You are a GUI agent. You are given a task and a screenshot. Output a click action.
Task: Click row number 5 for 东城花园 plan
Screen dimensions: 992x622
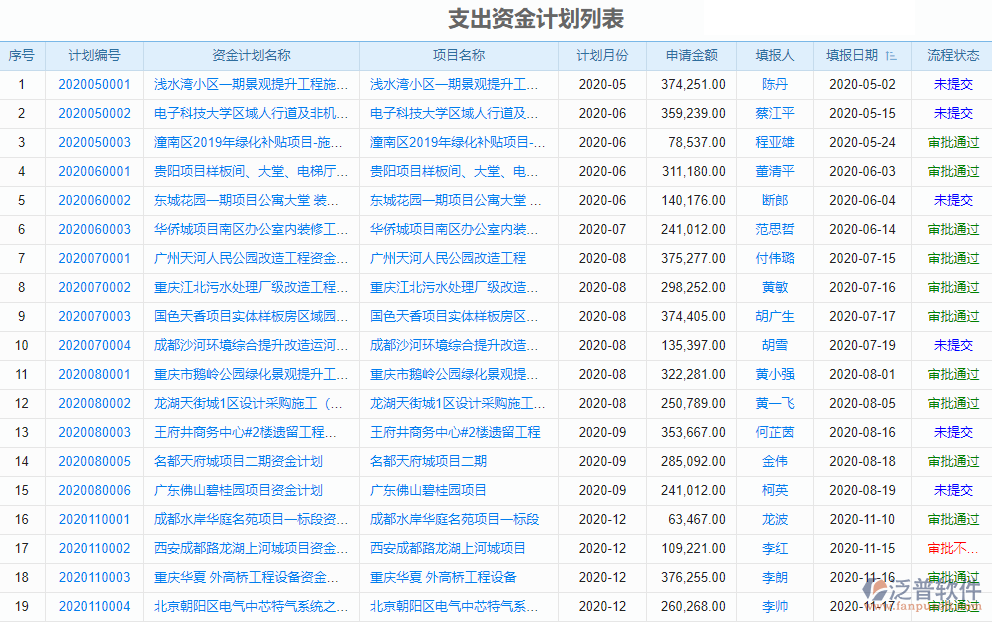(x=21, y=200)
